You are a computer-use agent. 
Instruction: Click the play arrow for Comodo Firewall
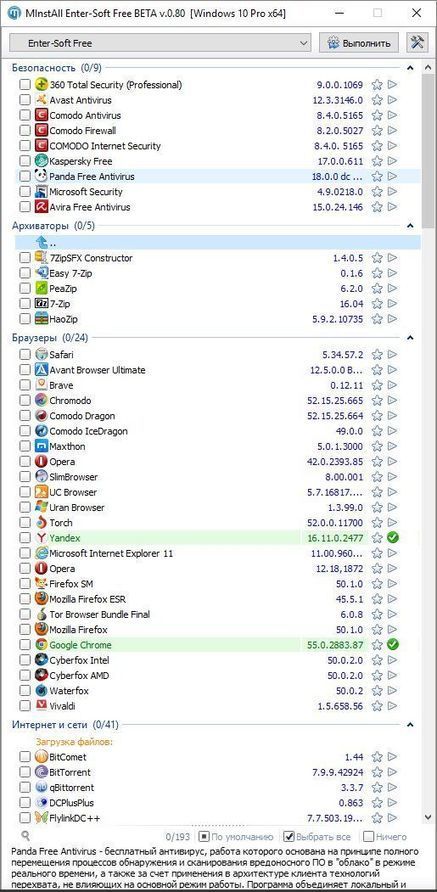click(393, 131)
